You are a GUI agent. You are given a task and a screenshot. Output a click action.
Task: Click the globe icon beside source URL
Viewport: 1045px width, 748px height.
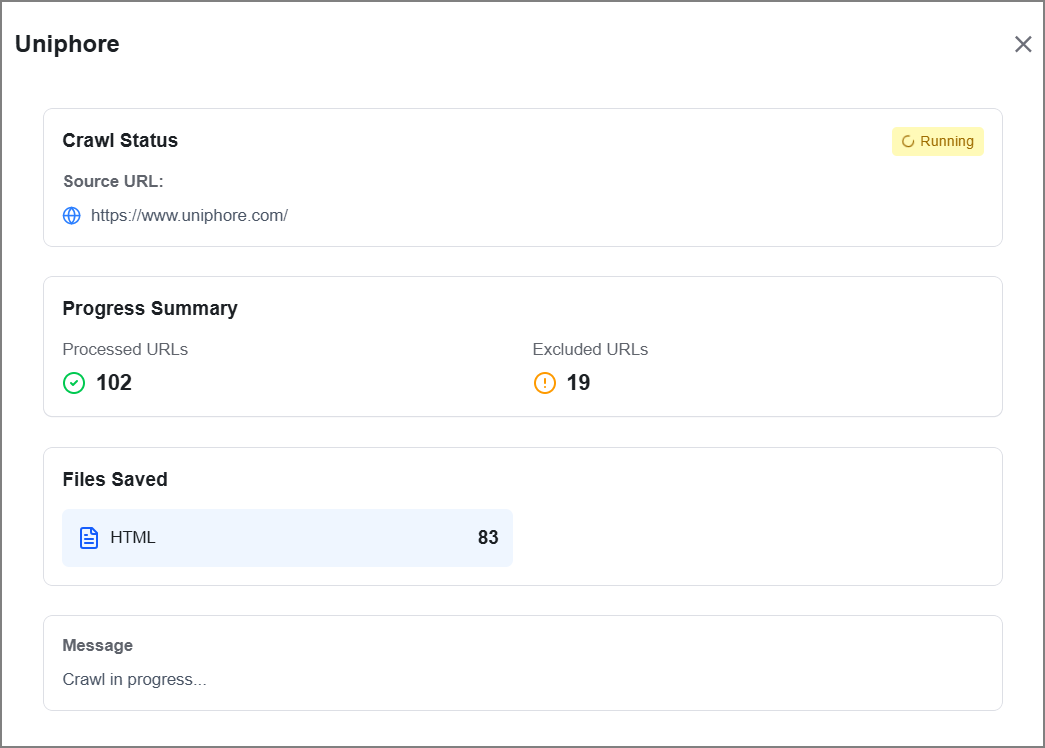coord(71,215)
